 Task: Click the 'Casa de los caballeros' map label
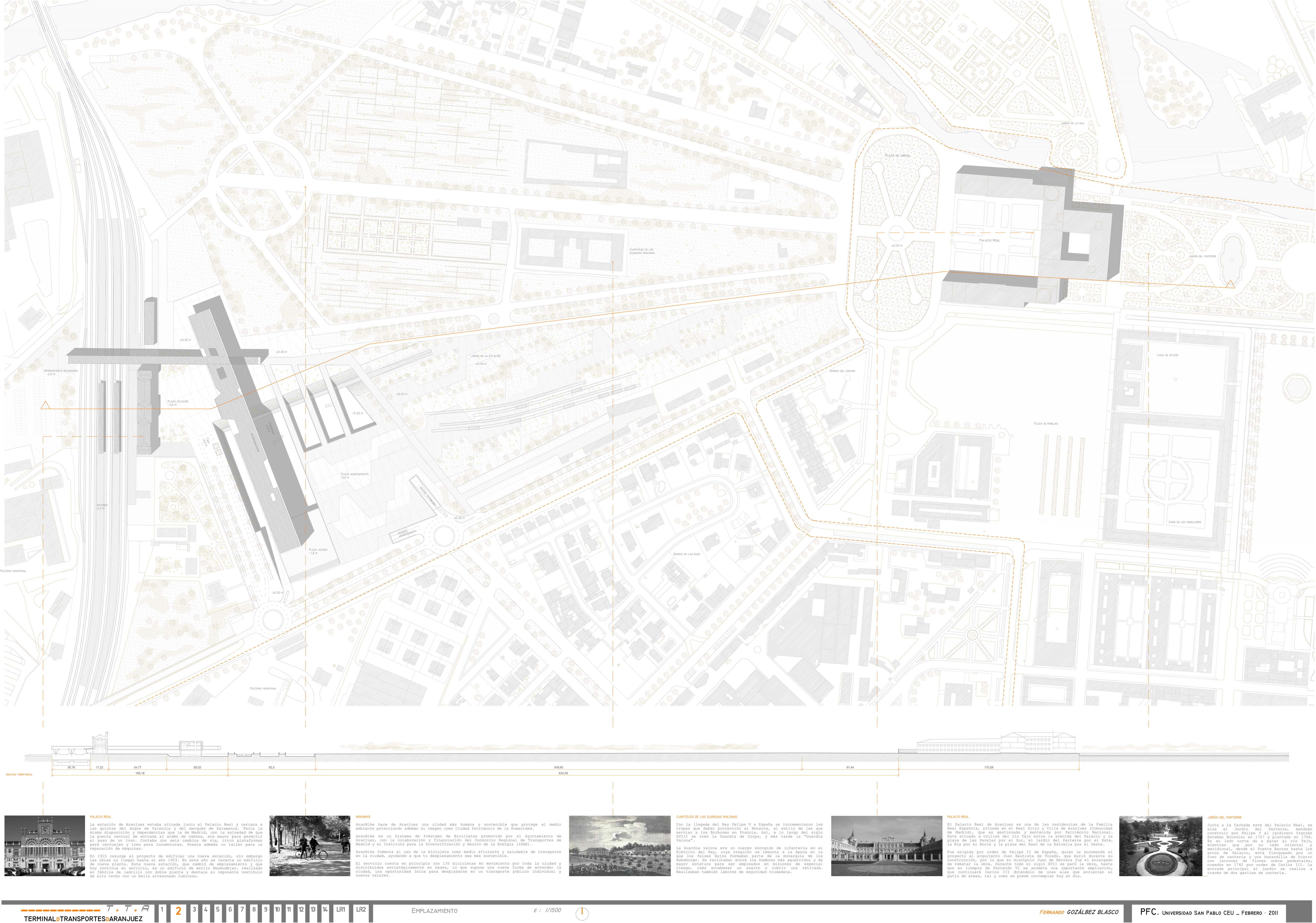coord(1185,522)
